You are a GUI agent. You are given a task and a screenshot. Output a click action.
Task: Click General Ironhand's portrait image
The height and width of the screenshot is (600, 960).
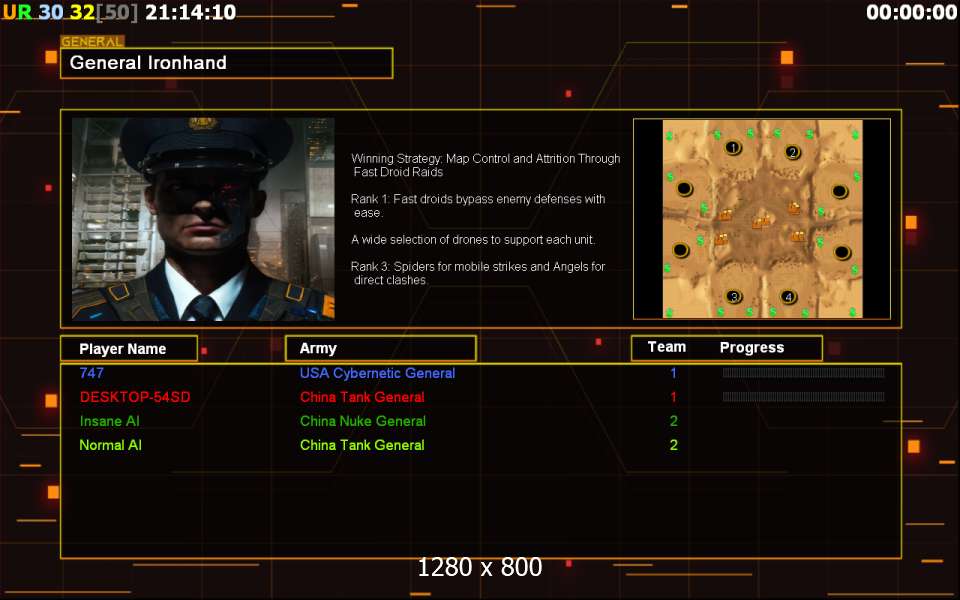[203, 219]
